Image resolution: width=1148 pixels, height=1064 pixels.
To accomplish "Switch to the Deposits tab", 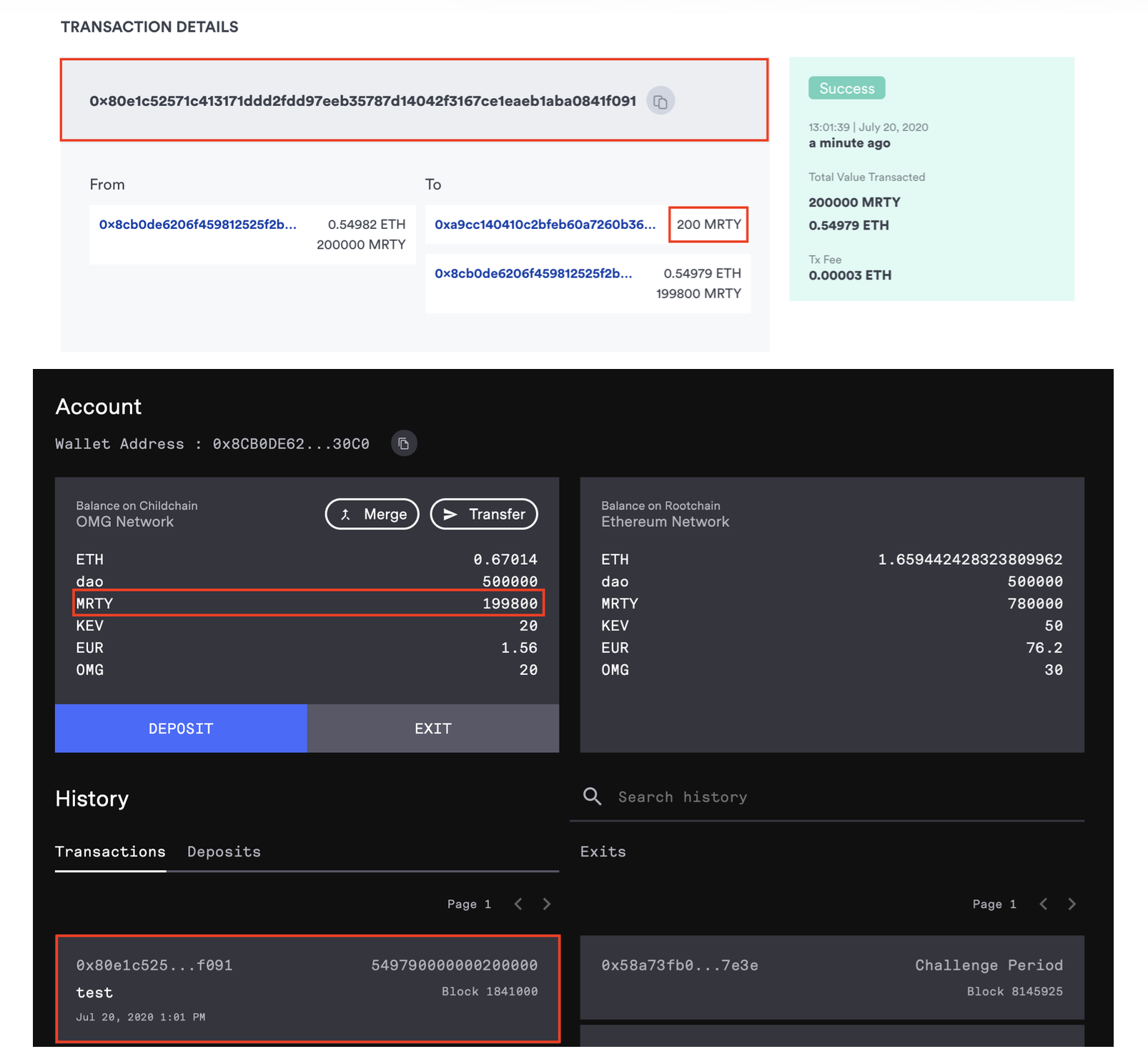I will tap(224, 852).
